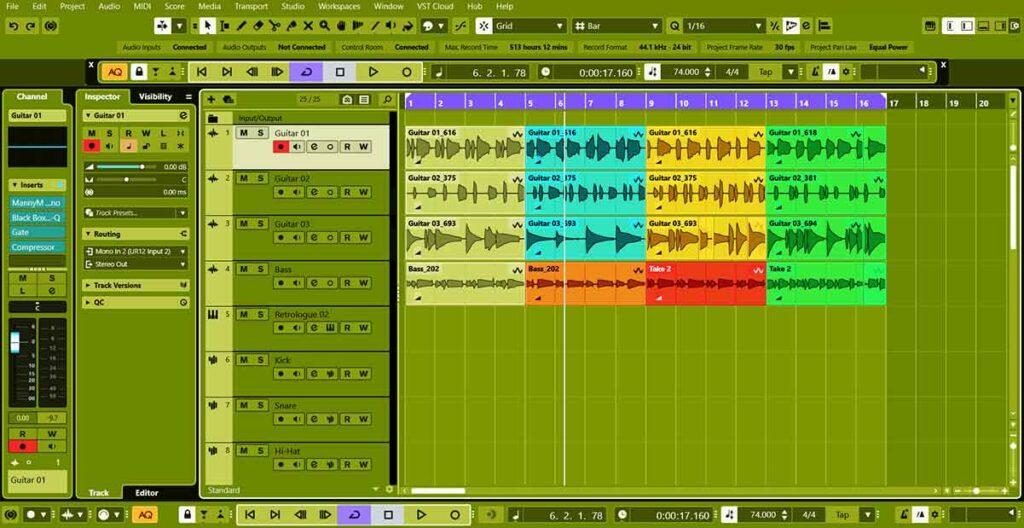Open track search magnifier in track list
The image size is (1024, 528).
click(387, 99)
